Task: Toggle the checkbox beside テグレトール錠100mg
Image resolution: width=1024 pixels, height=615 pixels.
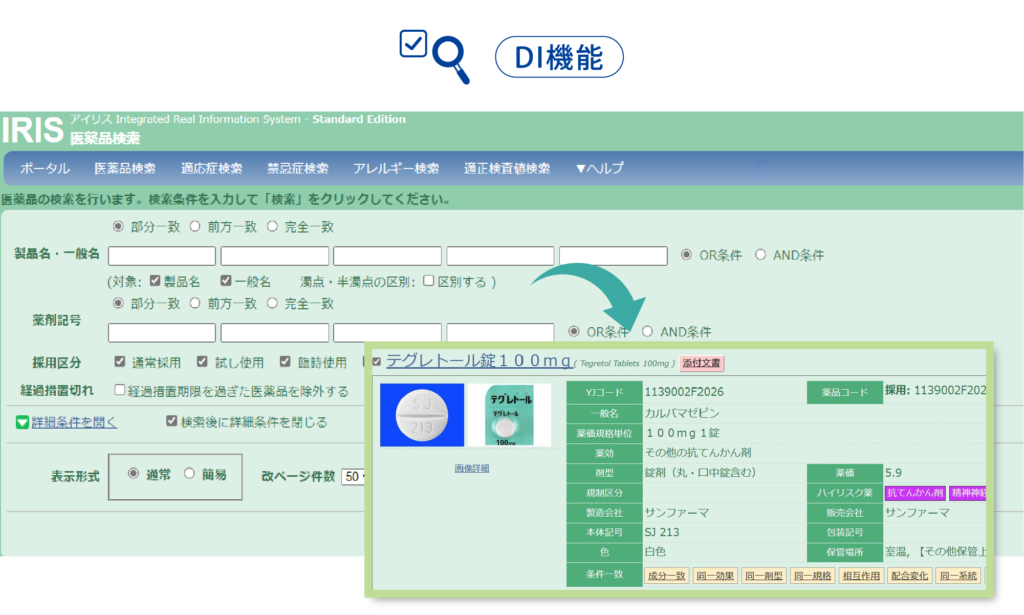Action: tap(377, 362)
